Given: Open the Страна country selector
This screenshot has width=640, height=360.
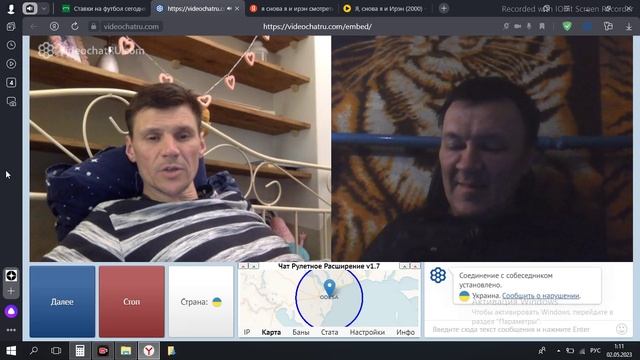Looking at the screenshot, I should [x=201, y=302].
